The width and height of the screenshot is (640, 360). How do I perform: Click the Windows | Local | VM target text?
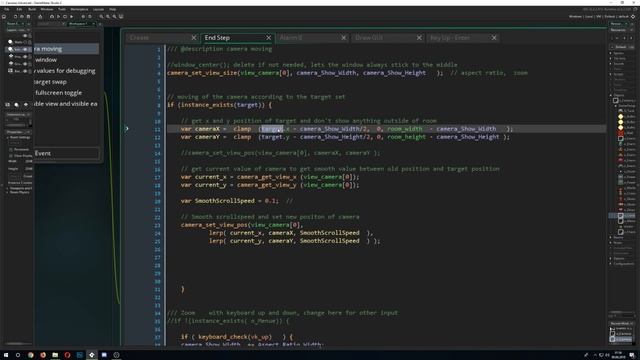pos(598,17)
